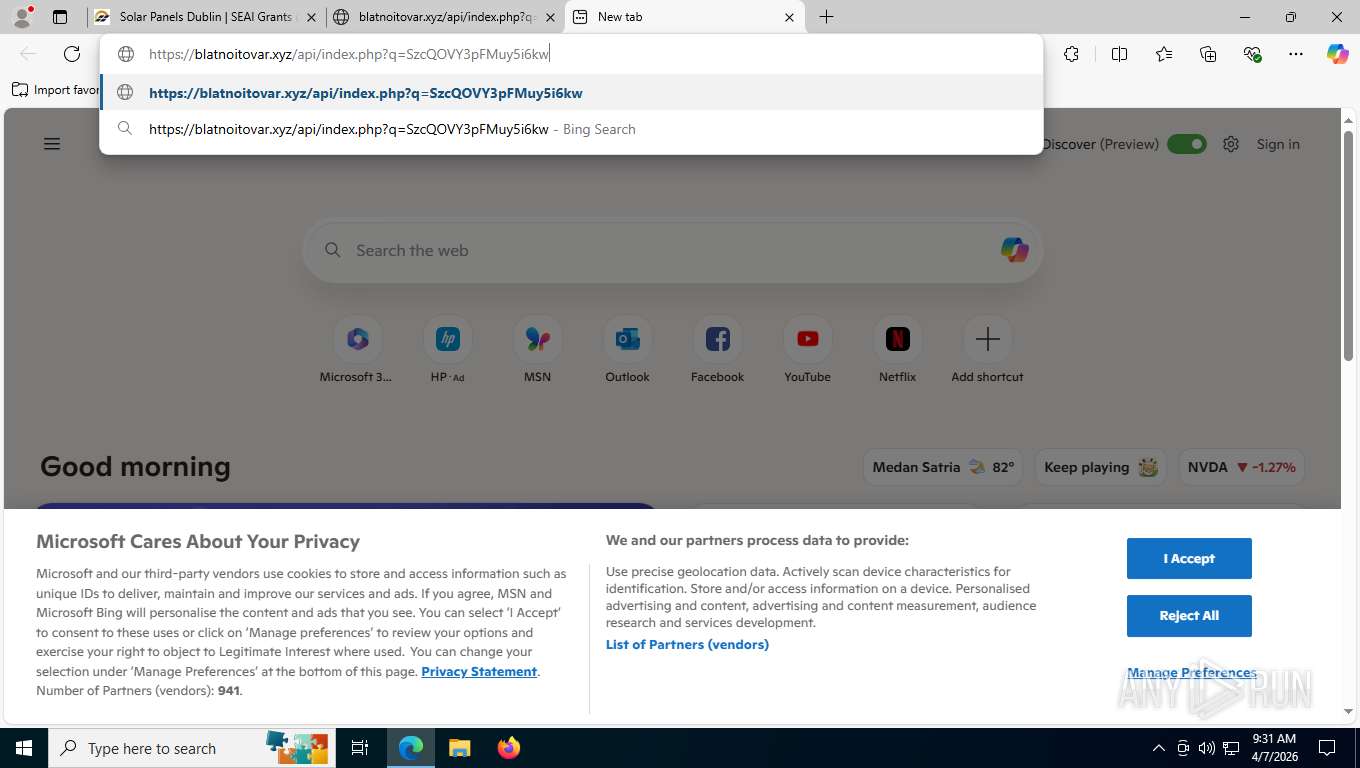Open notification center icon
Viewport: 1360px width, 768px height.
coord(1327,748)
